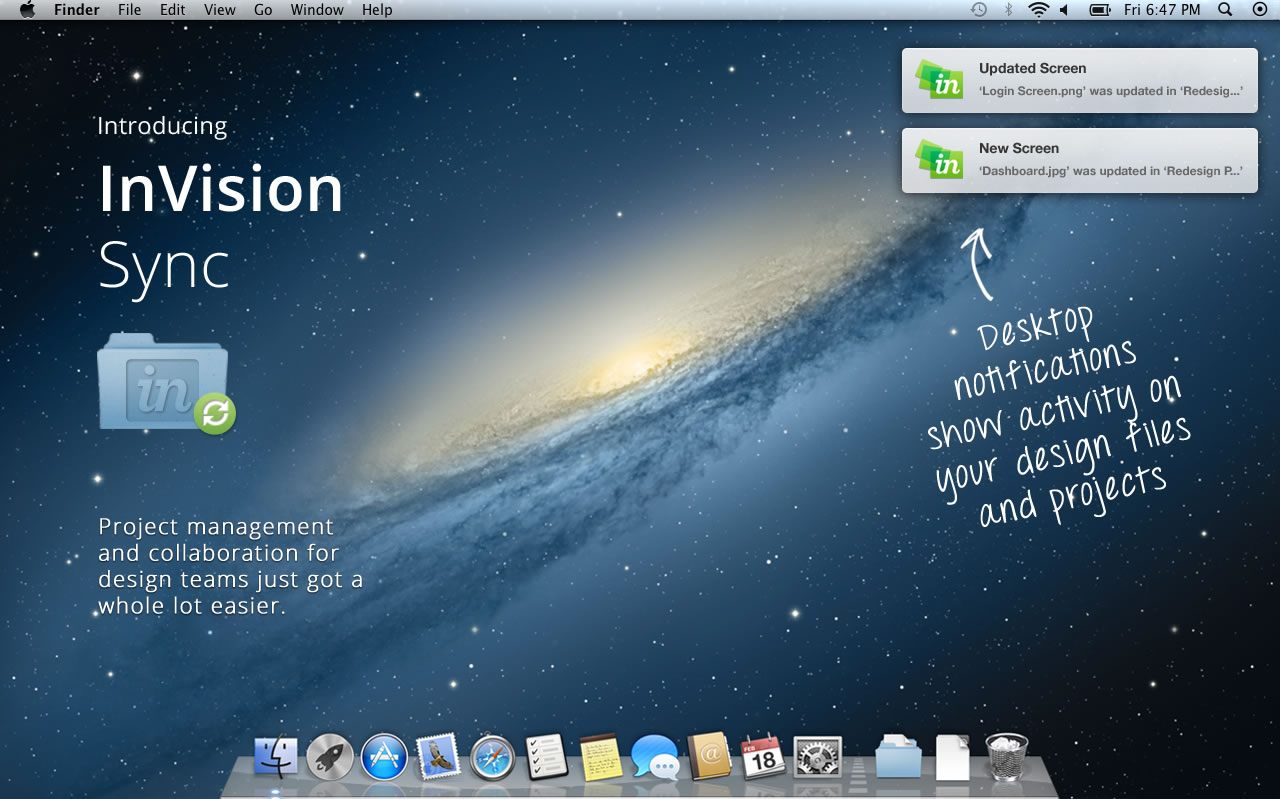
Task: Open Messages chat bubbles in Dock
Action: coord(655,757)
